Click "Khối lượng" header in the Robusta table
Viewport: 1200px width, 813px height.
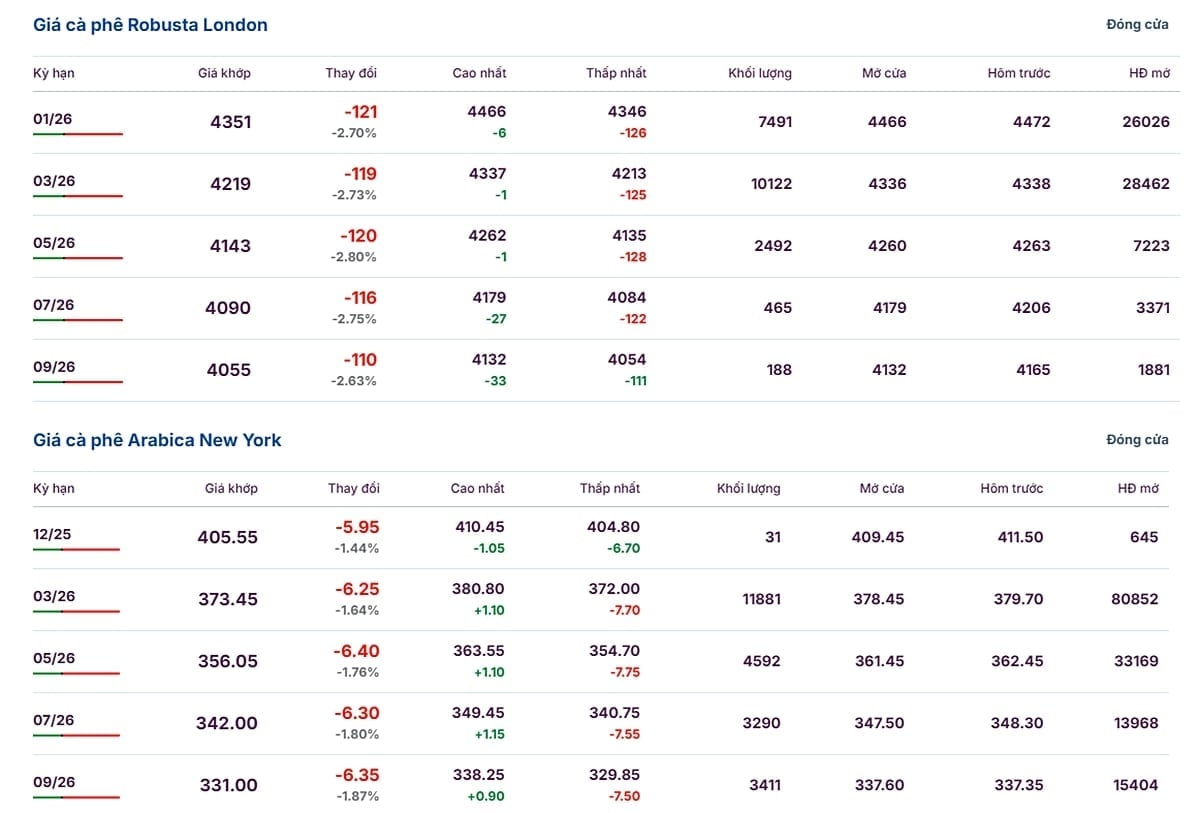click(x=760, y=73)
